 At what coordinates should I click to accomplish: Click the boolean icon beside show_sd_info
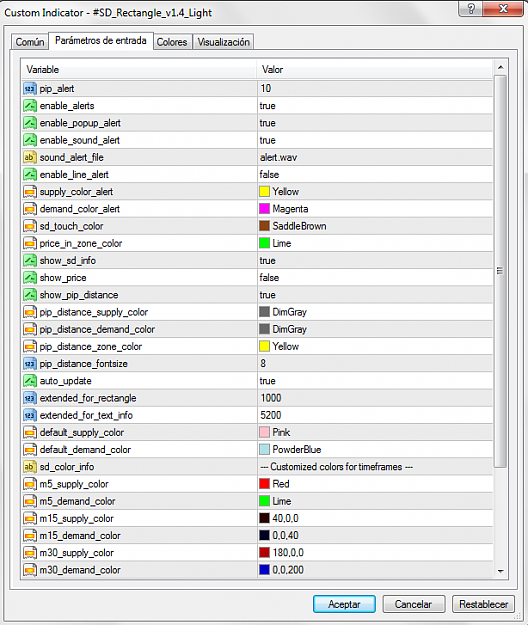30,260
